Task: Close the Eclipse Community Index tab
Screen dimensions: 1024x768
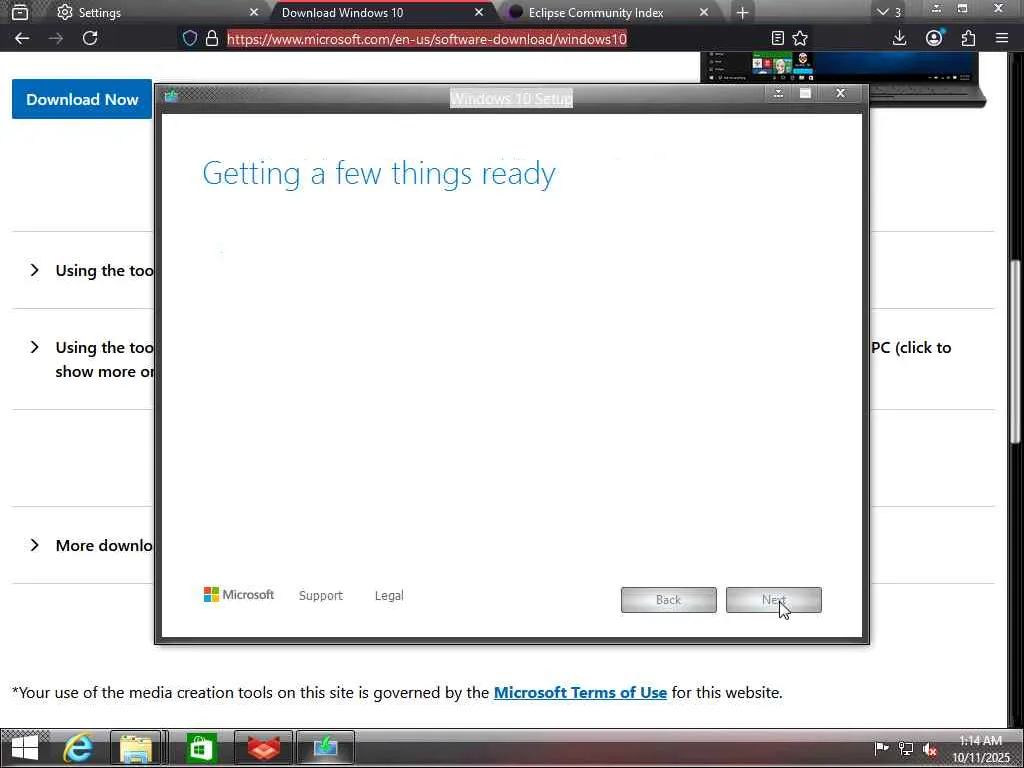Action: (x=704, y=12)
